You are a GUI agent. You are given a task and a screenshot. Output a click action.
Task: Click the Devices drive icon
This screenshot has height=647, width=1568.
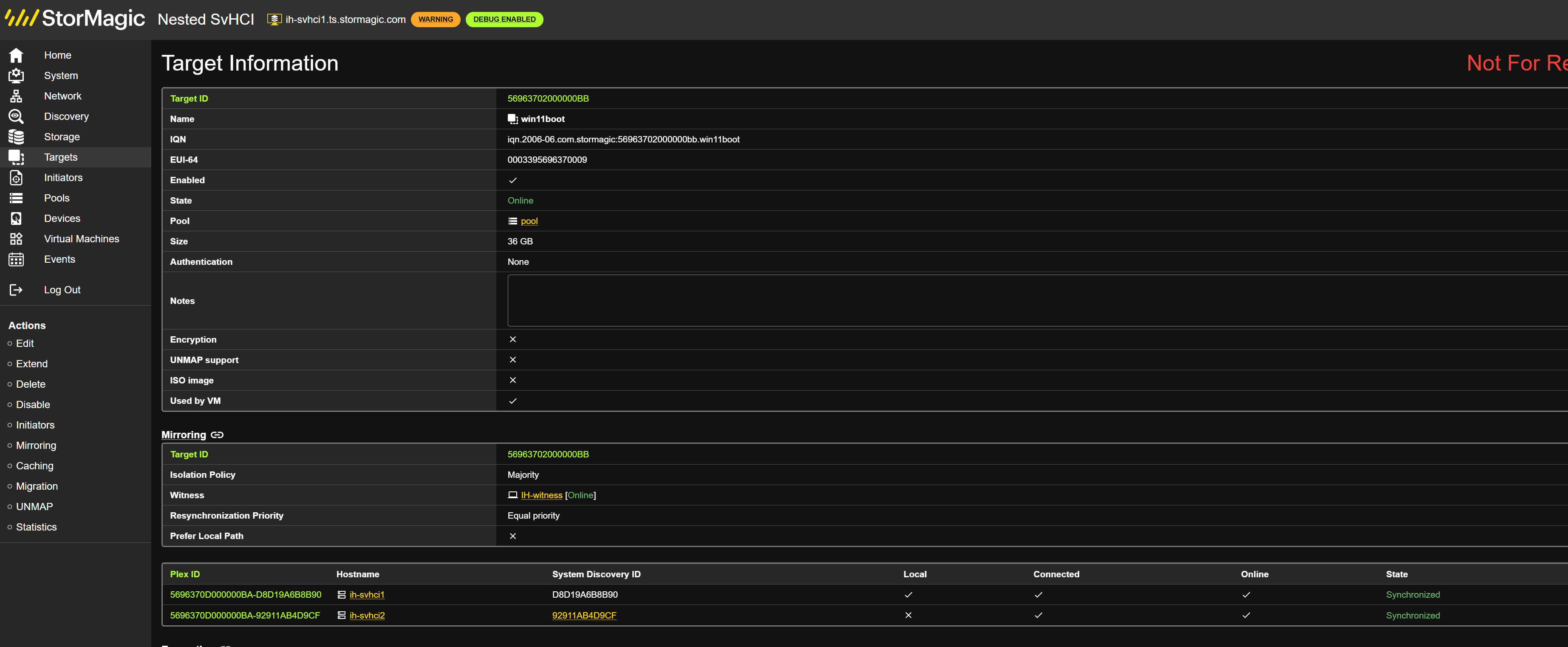[16, 219]
